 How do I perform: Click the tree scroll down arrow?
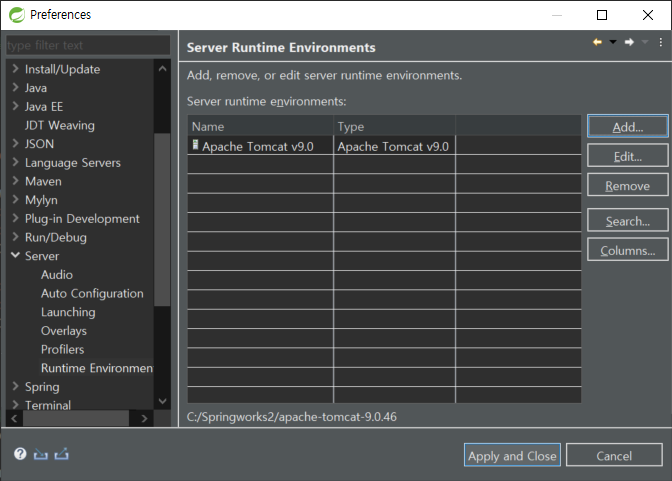click(x=162, y=401)
